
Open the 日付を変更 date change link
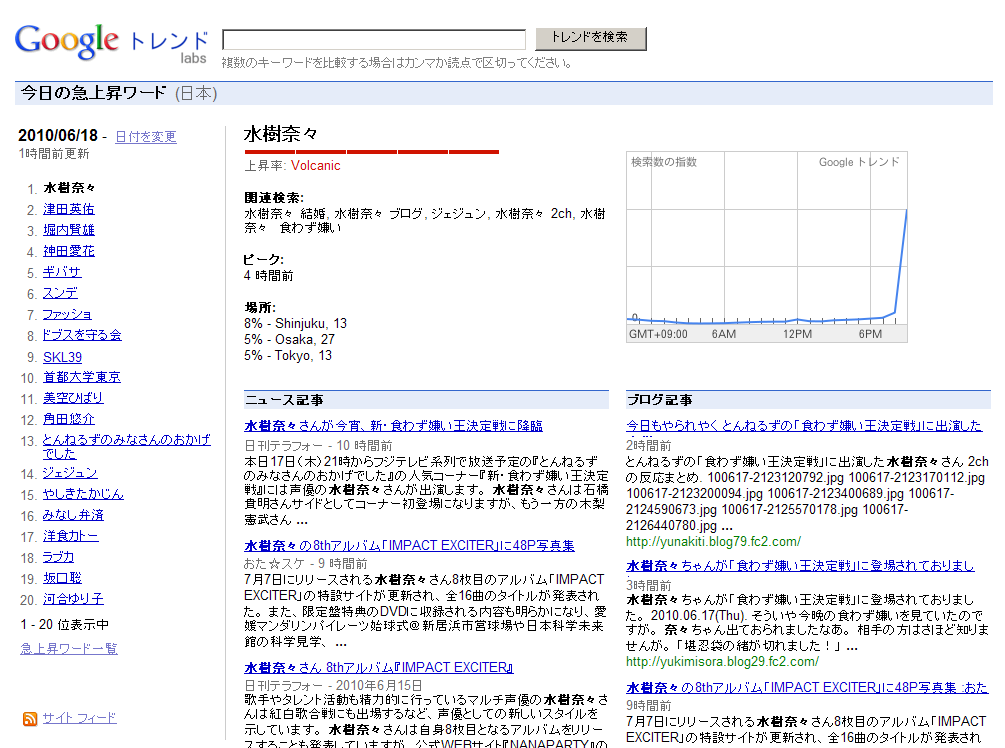pos(145,137)
